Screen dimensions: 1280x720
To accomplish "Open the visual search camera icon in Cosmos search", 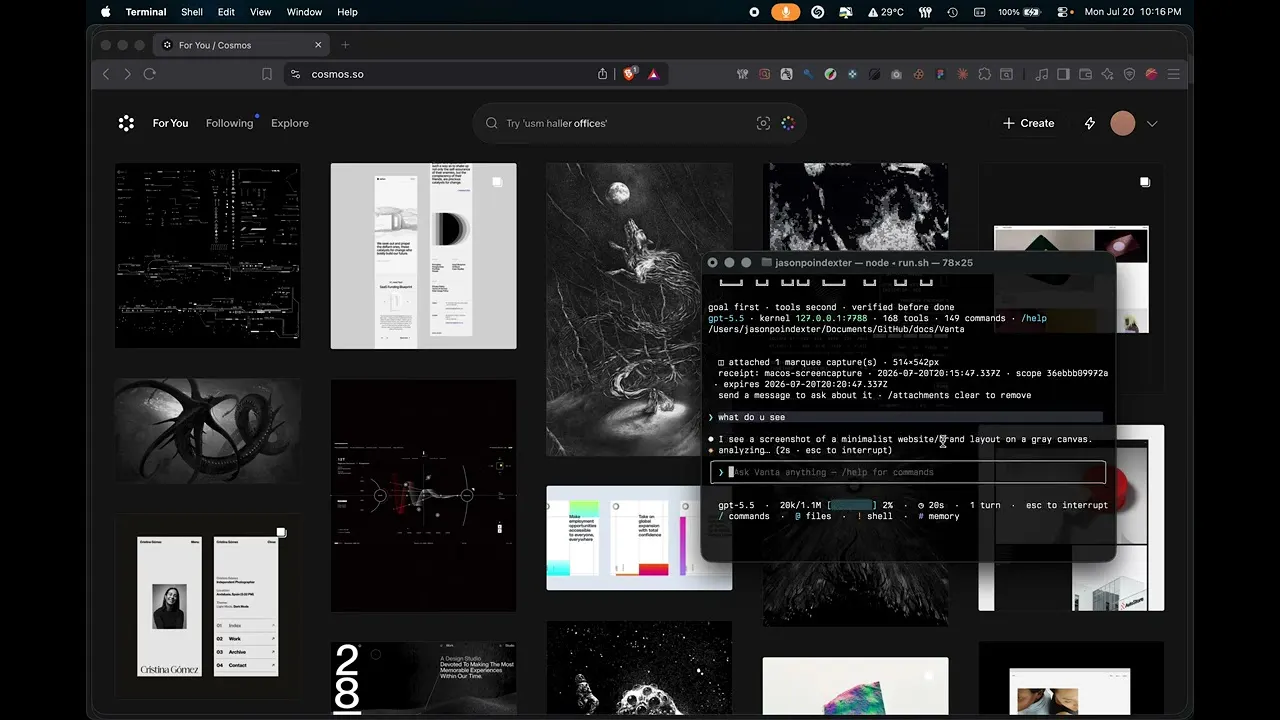I will (x=763, y=123).
